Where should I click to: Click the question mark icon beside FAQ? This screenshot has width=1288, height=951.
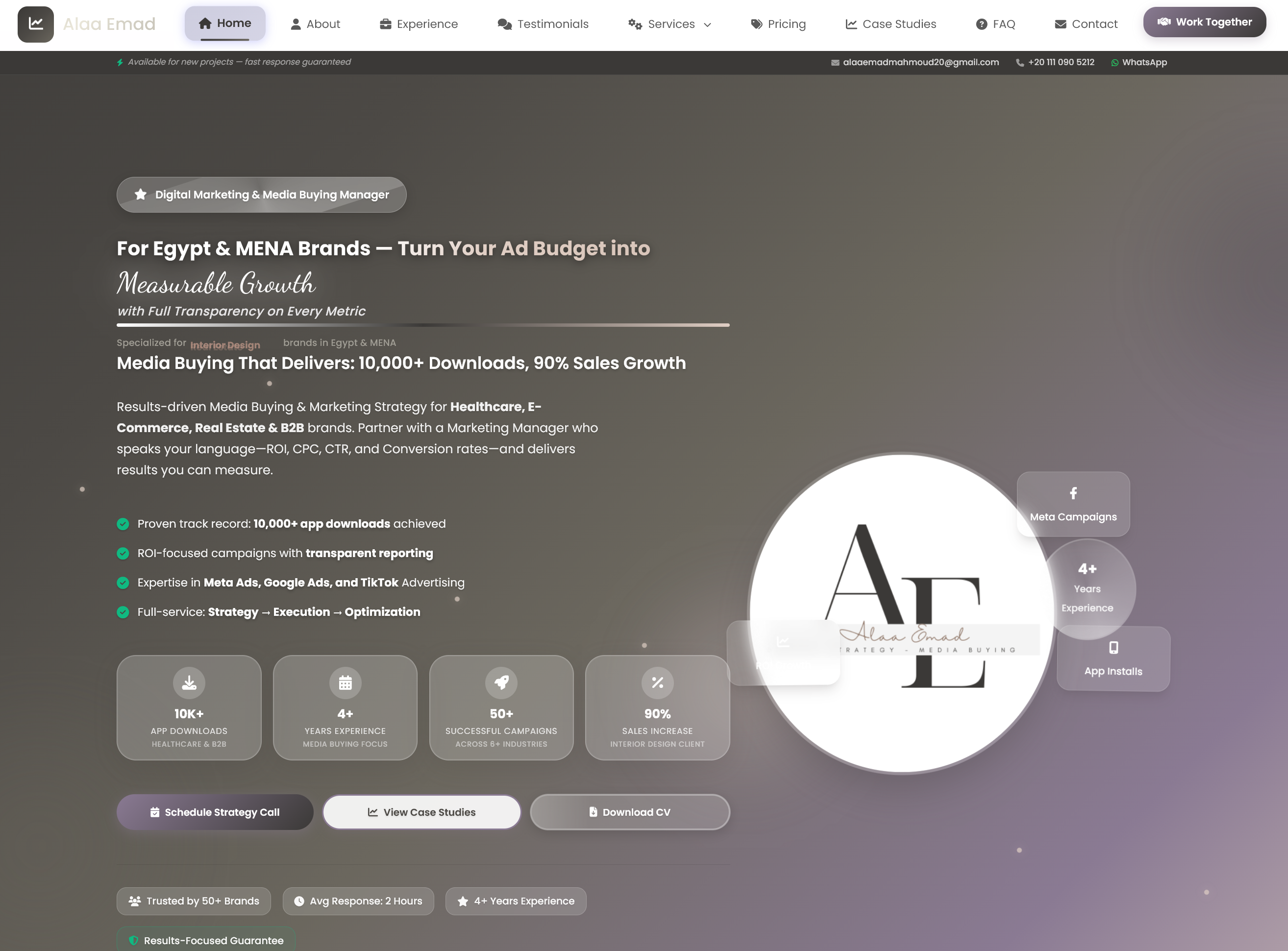coord(982,24)
